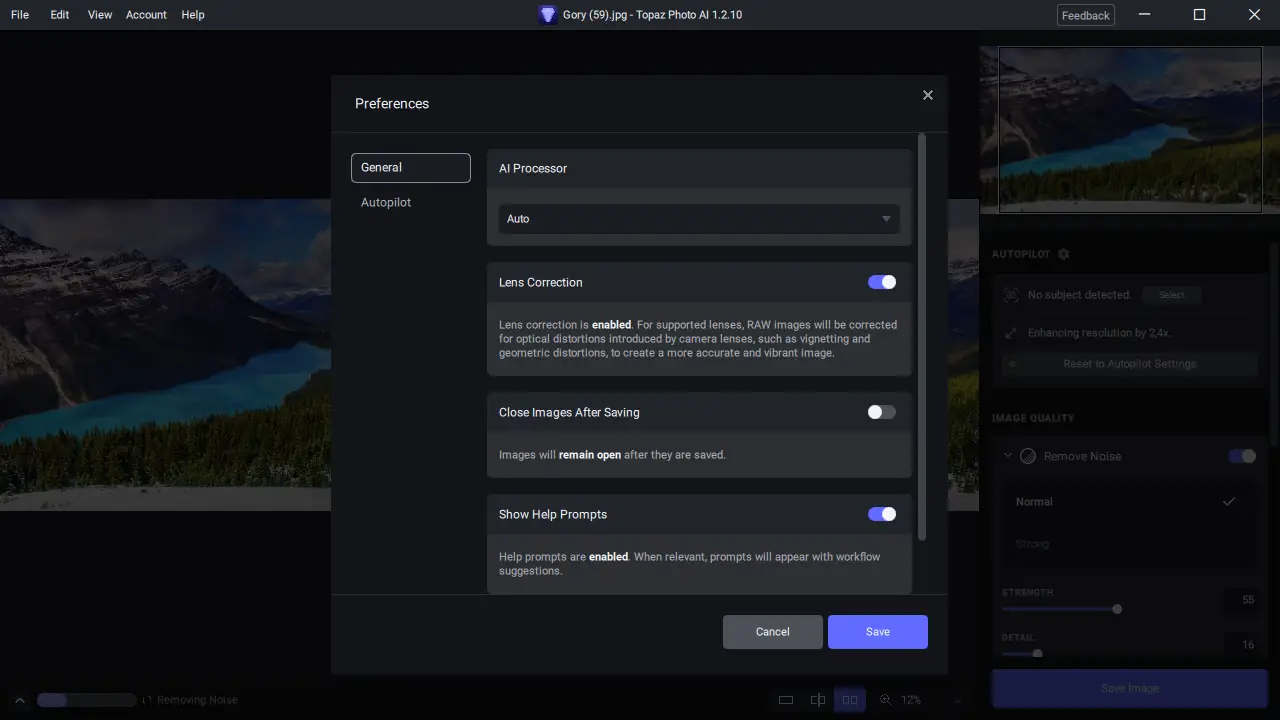1280x720 pixels.
Task: Click the Save Image button
Action: point(1130,688)
